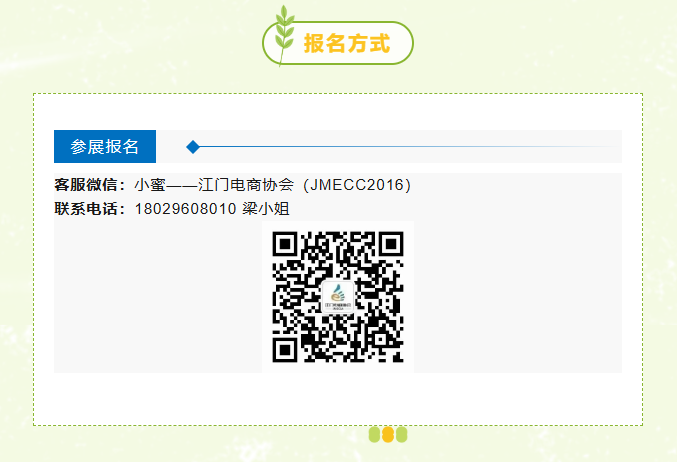Click the wheat leaf icon beside 报名方式

(285, 35)
